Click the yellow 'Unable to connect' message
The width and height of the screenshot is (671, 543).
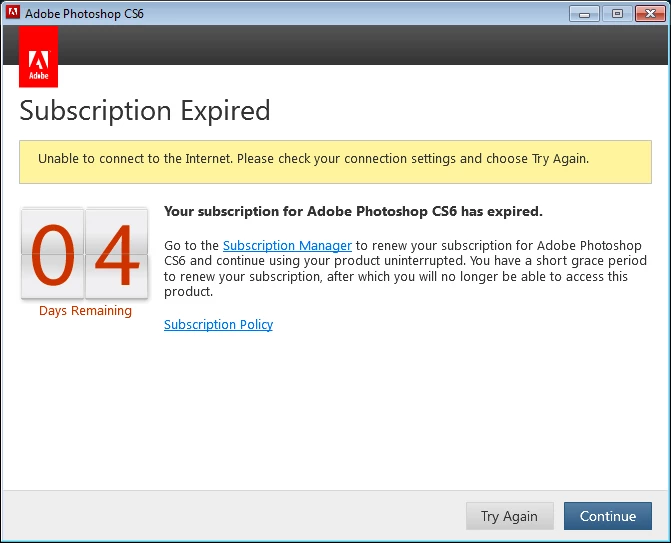click(x=335, y=162)
